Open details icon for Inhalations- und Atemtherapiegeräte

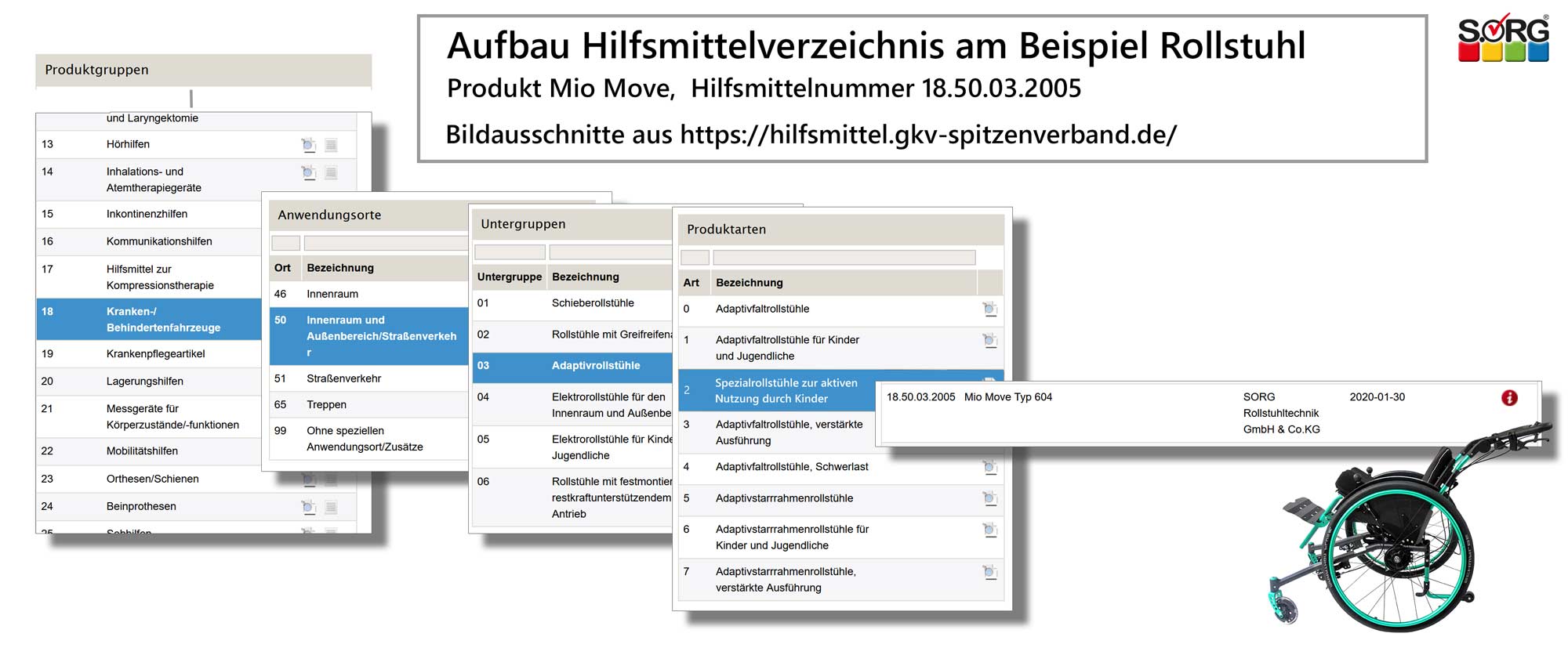tap(309, 172)
